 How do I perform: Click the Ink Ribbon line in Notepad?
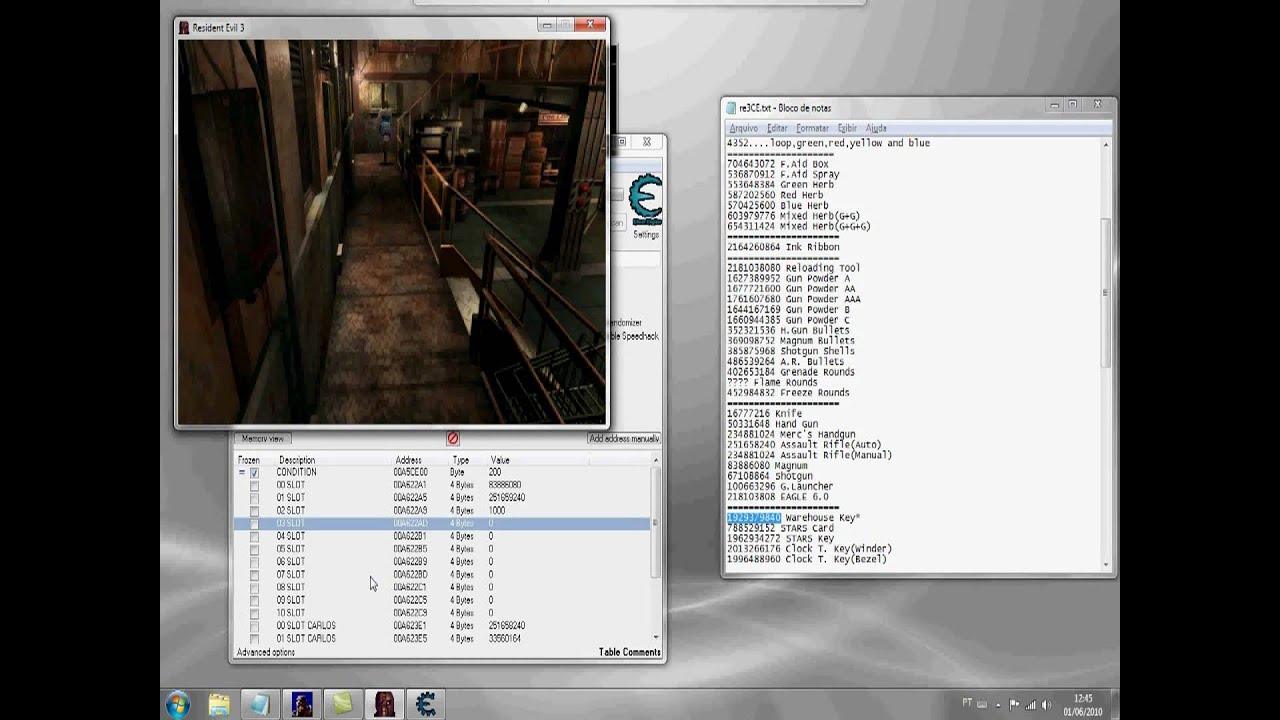tap(783, 247)
